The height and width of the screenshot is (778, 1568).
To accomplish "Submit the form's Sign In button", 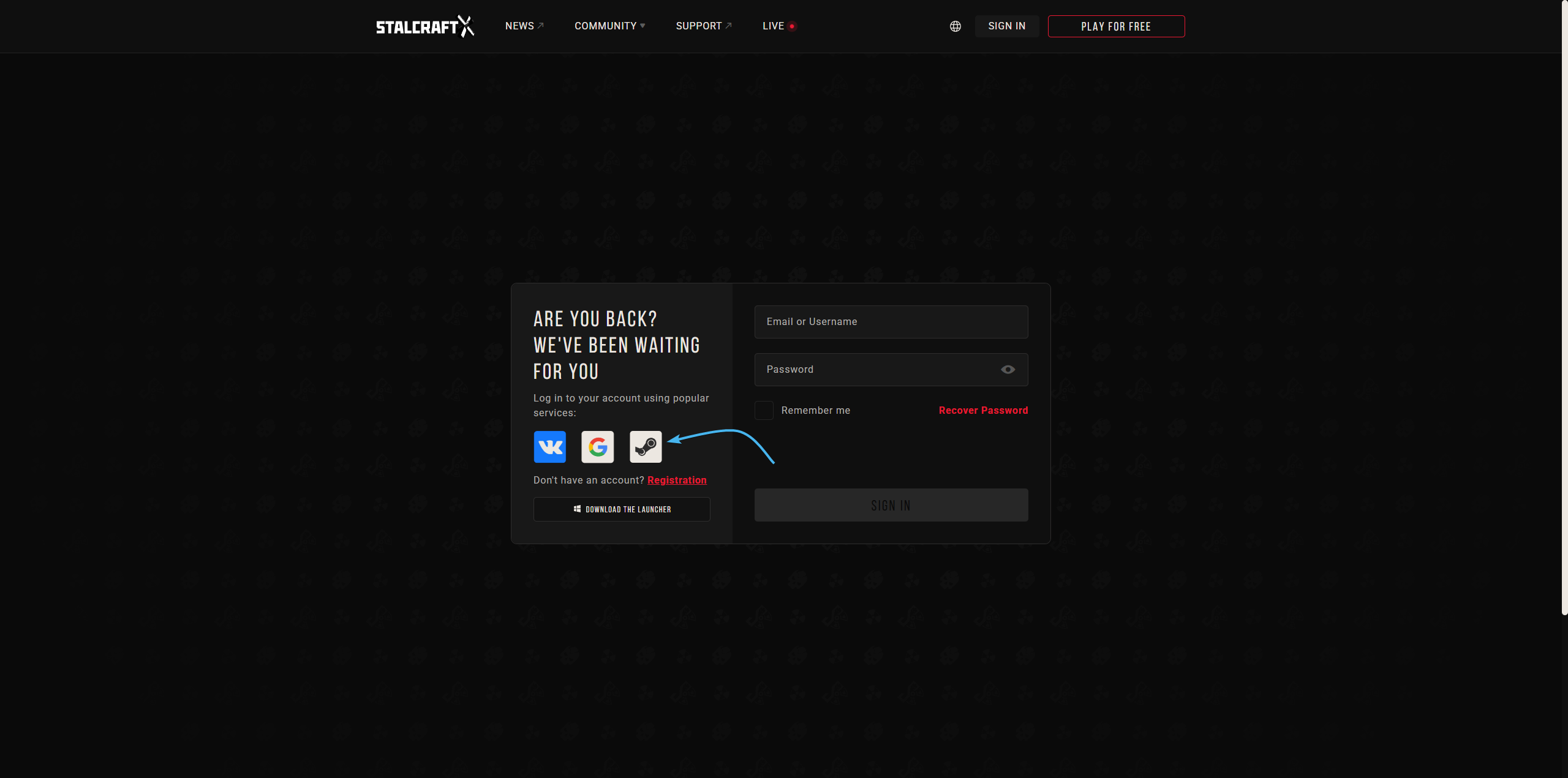I will [x=891, y=505].
